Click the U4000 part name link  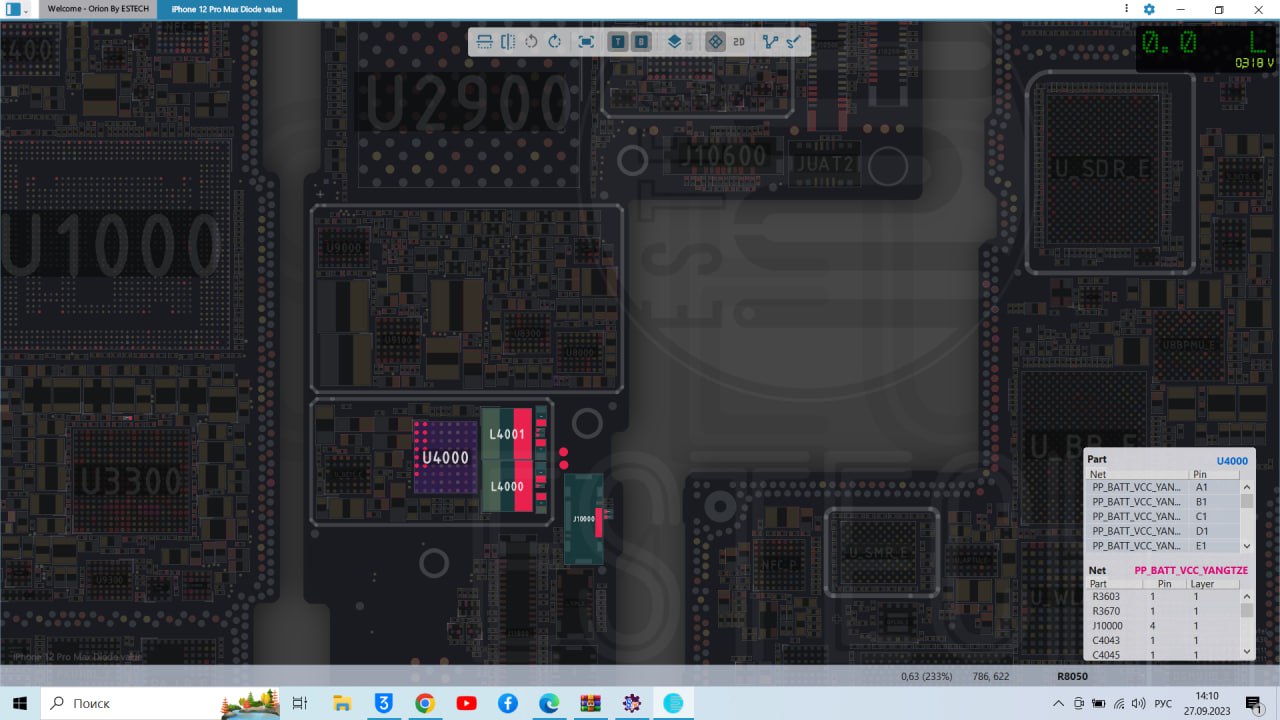click(1232, 461)
